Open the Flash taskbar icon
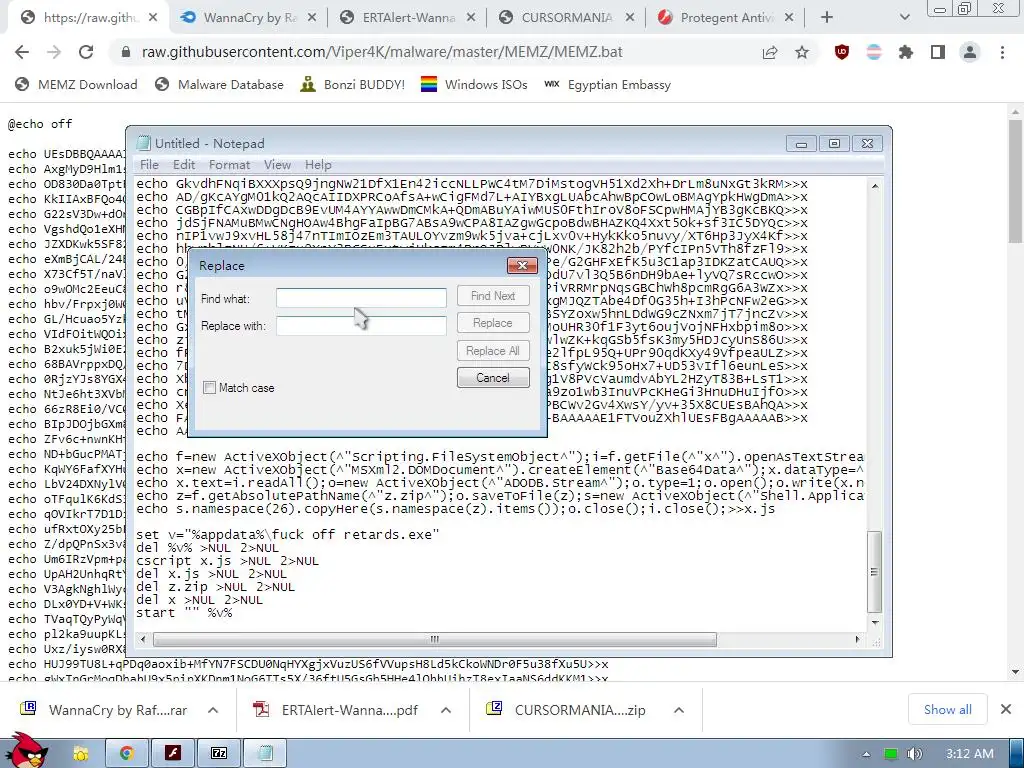Viewport: 1024px width, 768px height. (x=173, y=754)
